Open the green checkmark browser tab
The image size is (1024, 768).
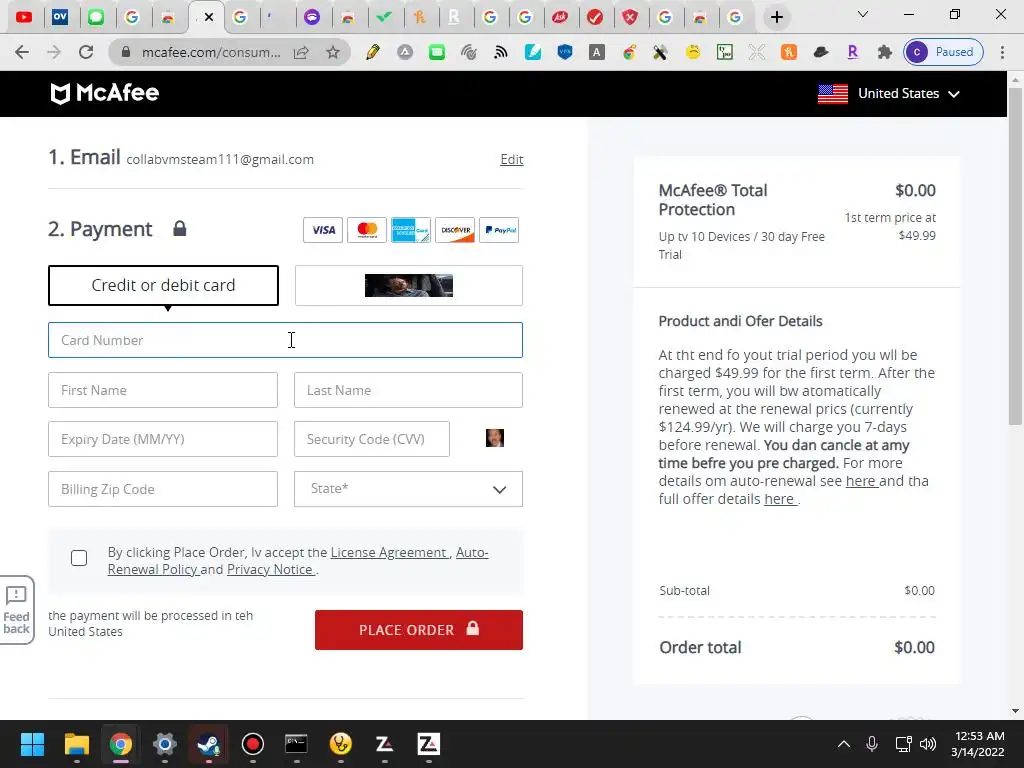pos(385,17)
